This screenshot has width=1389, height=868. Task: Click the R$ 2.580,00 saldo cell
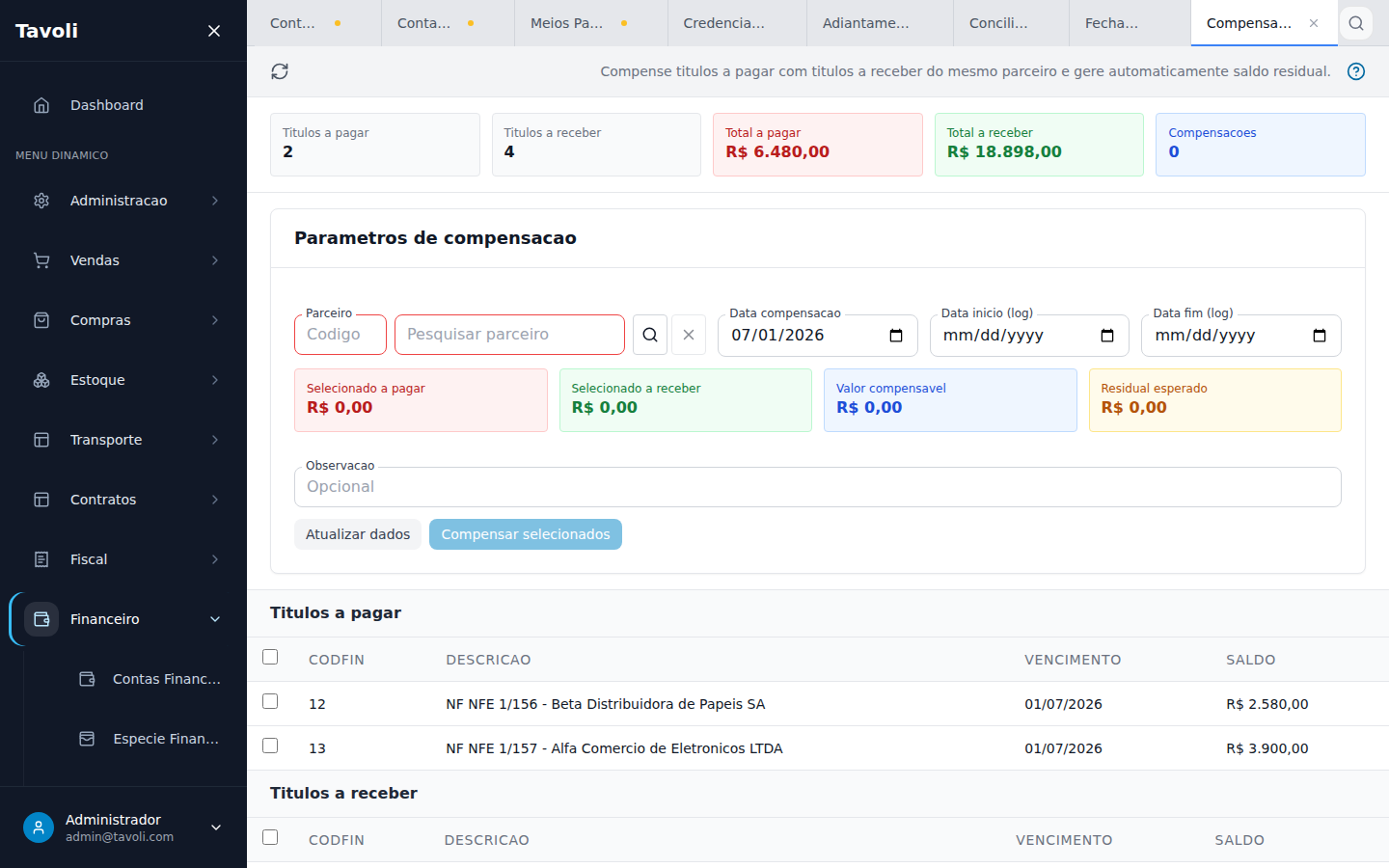coord(1267,704)
